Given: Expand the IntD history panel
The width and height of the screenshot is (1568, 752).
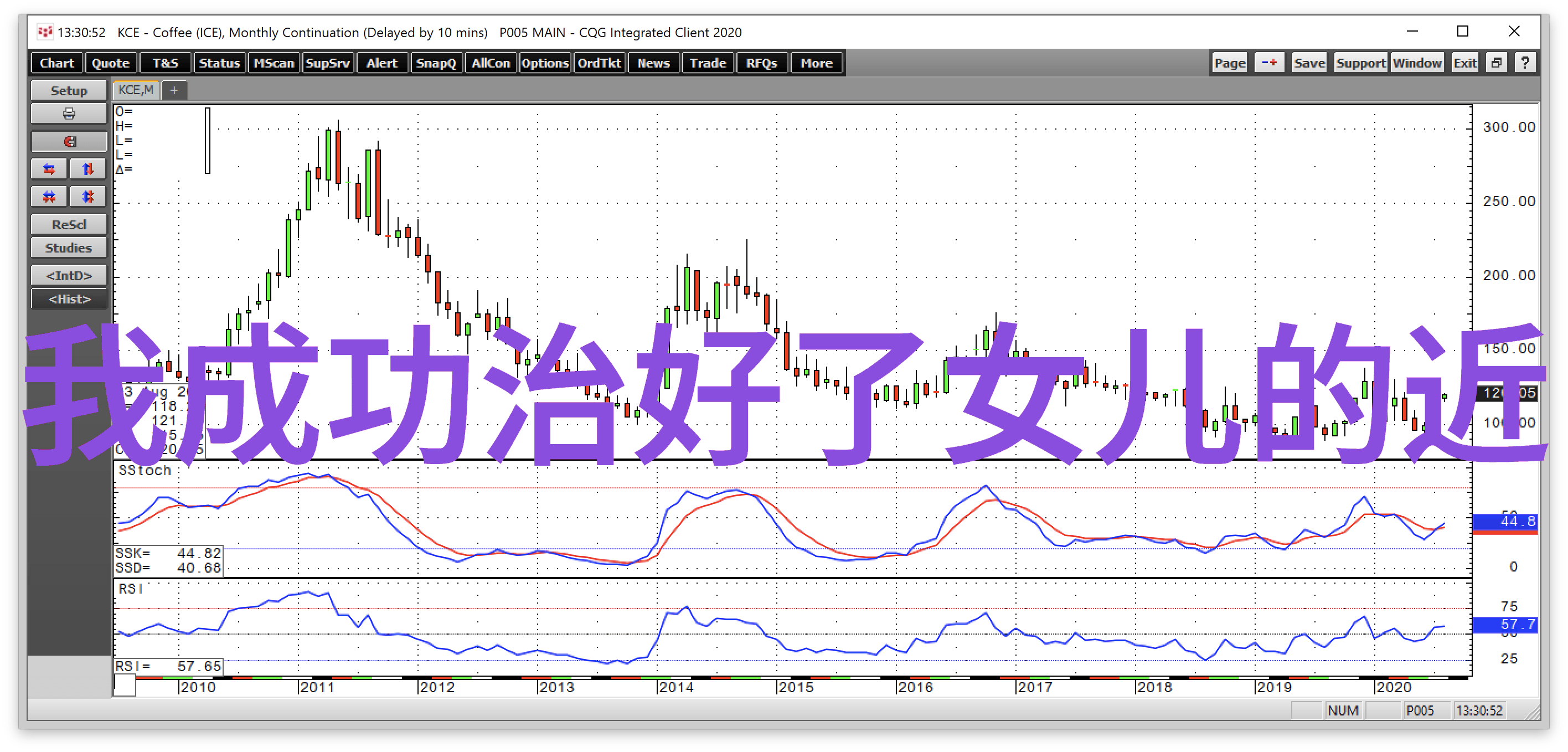Looking at the screenshot, I should [x=68, y=276].
